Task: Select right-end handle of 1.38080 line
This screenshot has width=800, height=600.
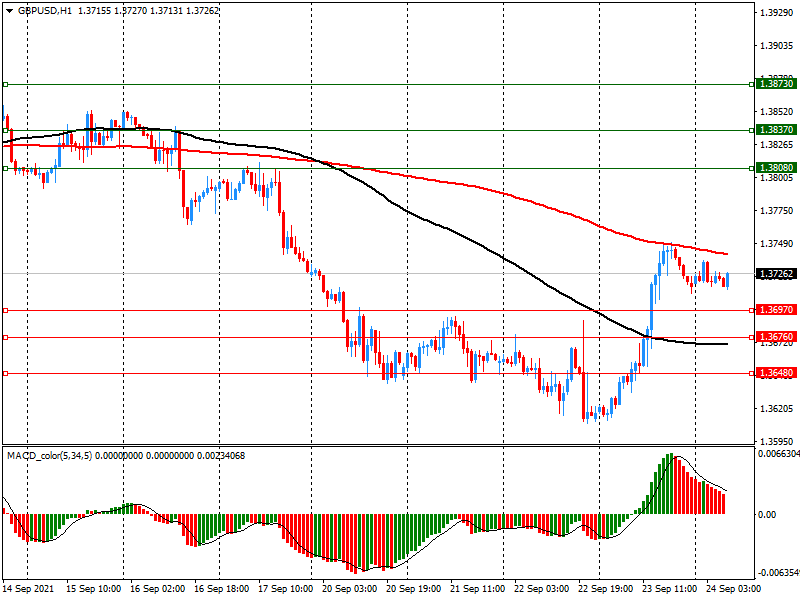Action: tap(752, 168)
